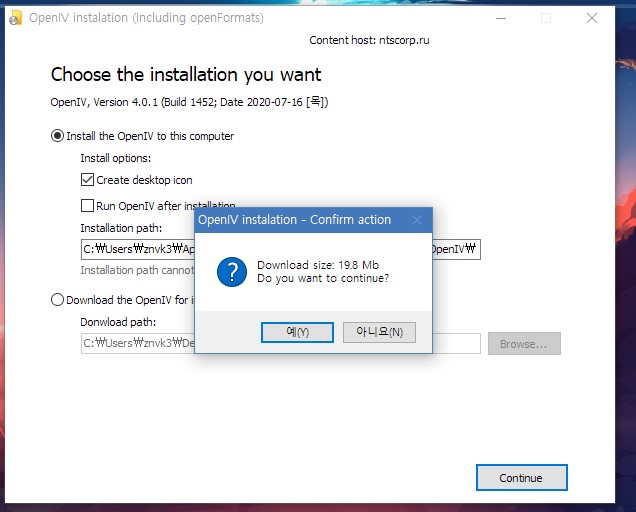Screen dimensions: 636x512
Task: Click the OpenIV installer title bar icon
Action: (15, 18)
